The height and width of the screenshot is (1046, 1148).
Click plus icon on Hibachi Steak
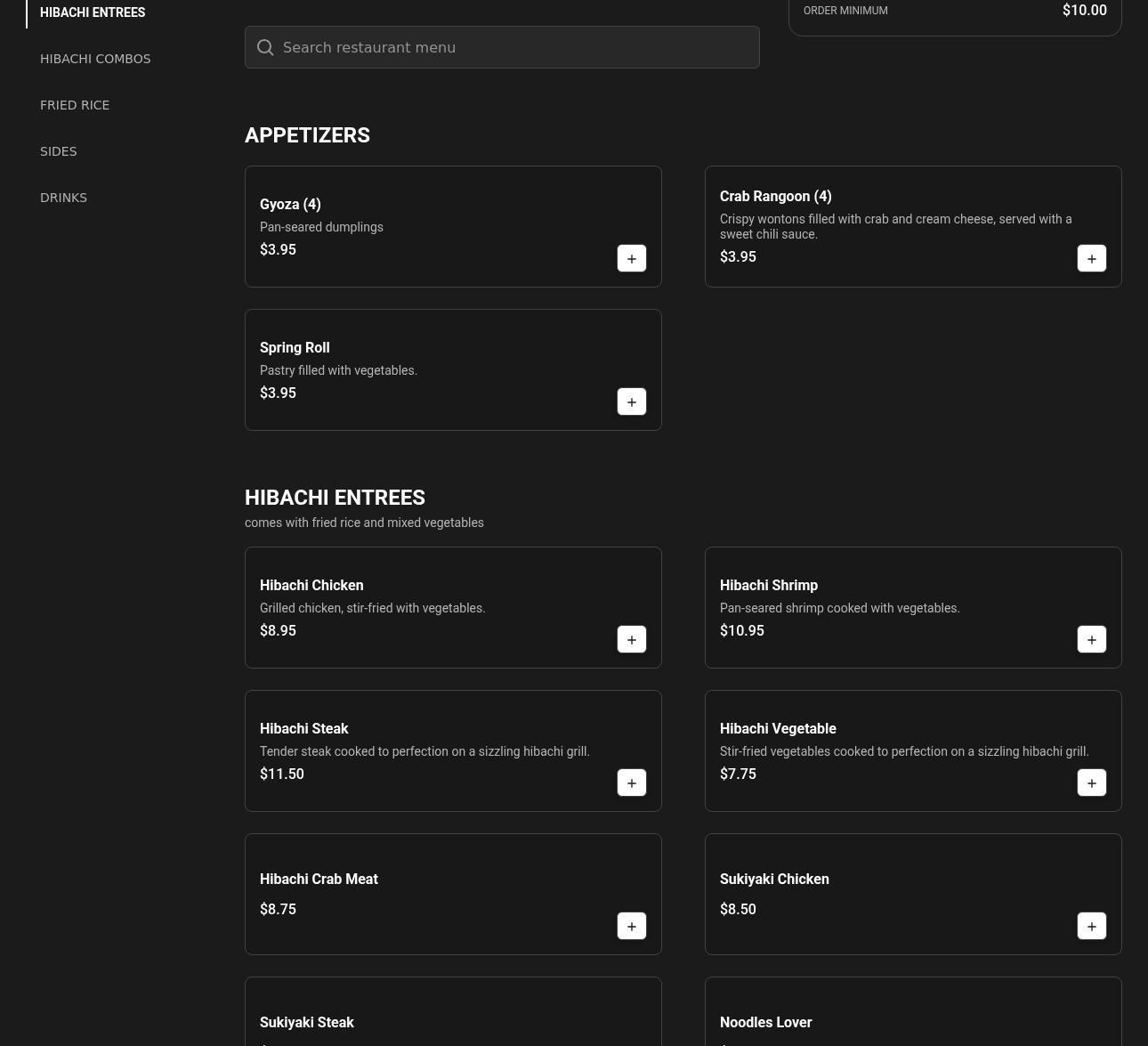pos(632,783)
